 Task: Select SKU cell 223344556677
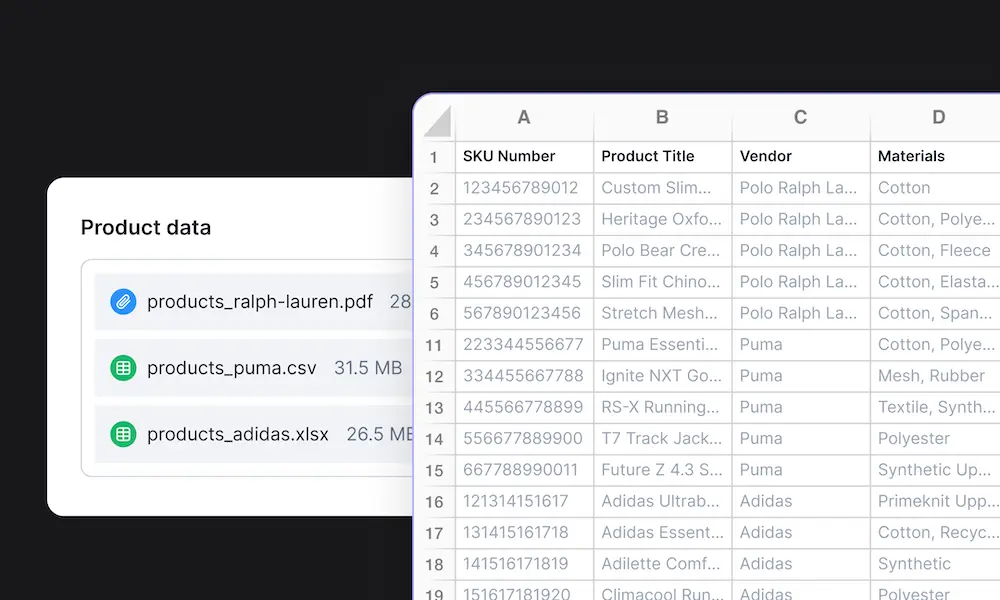tap(524, 345)
